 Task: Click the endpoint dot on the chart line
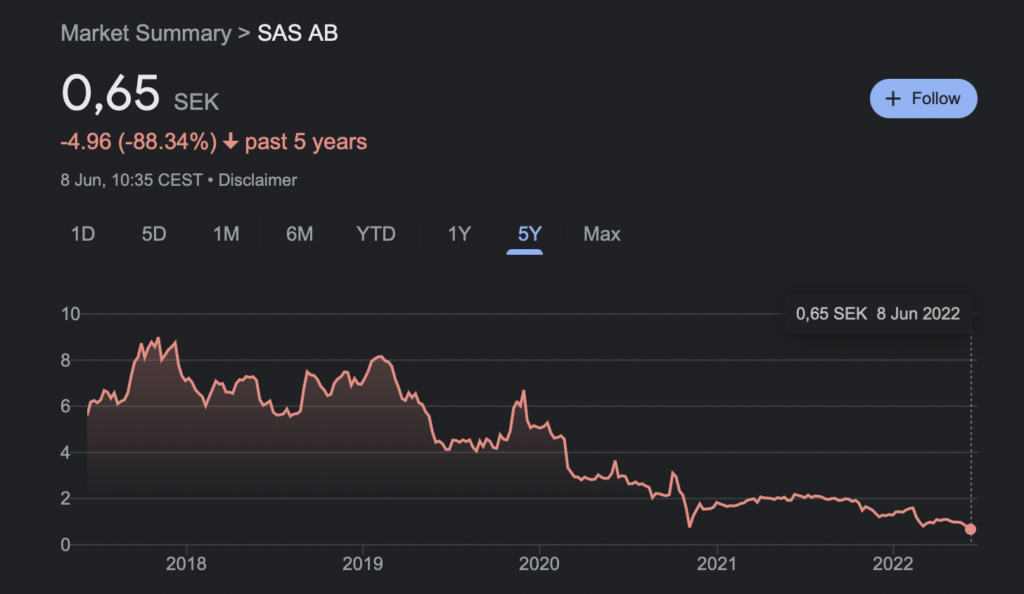pyautogui.click(x=970, y=530)
